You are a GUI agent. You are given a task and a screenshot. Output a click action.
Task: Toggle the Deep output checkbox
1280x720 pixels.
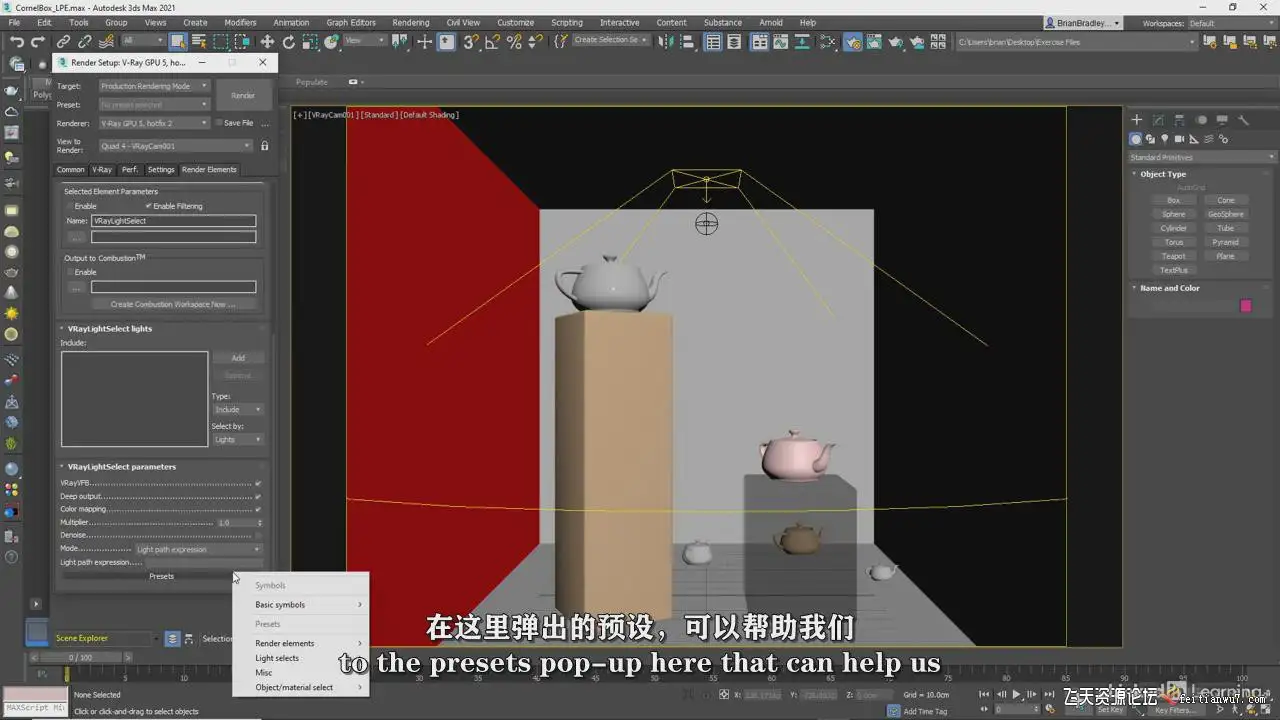tap(258, 496)
